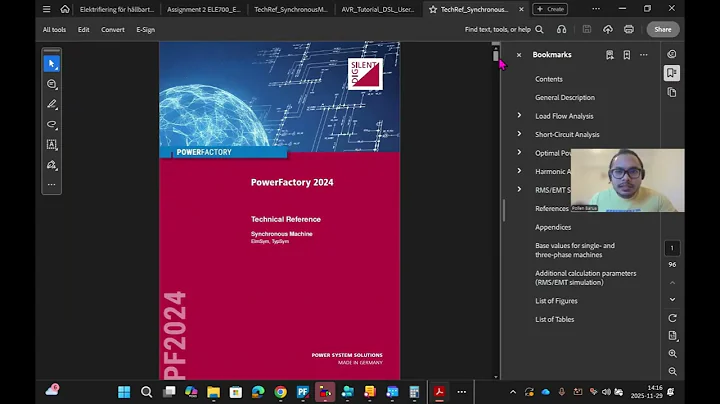Open the All tools menu

click(54, 29)
